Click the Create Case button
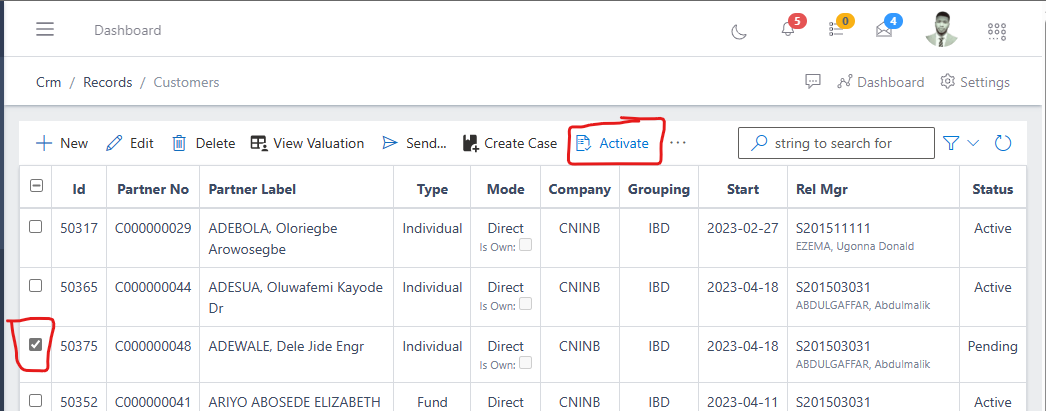Image resolution: width=1046 pixels, height=411 pixels. pos(510,143)
